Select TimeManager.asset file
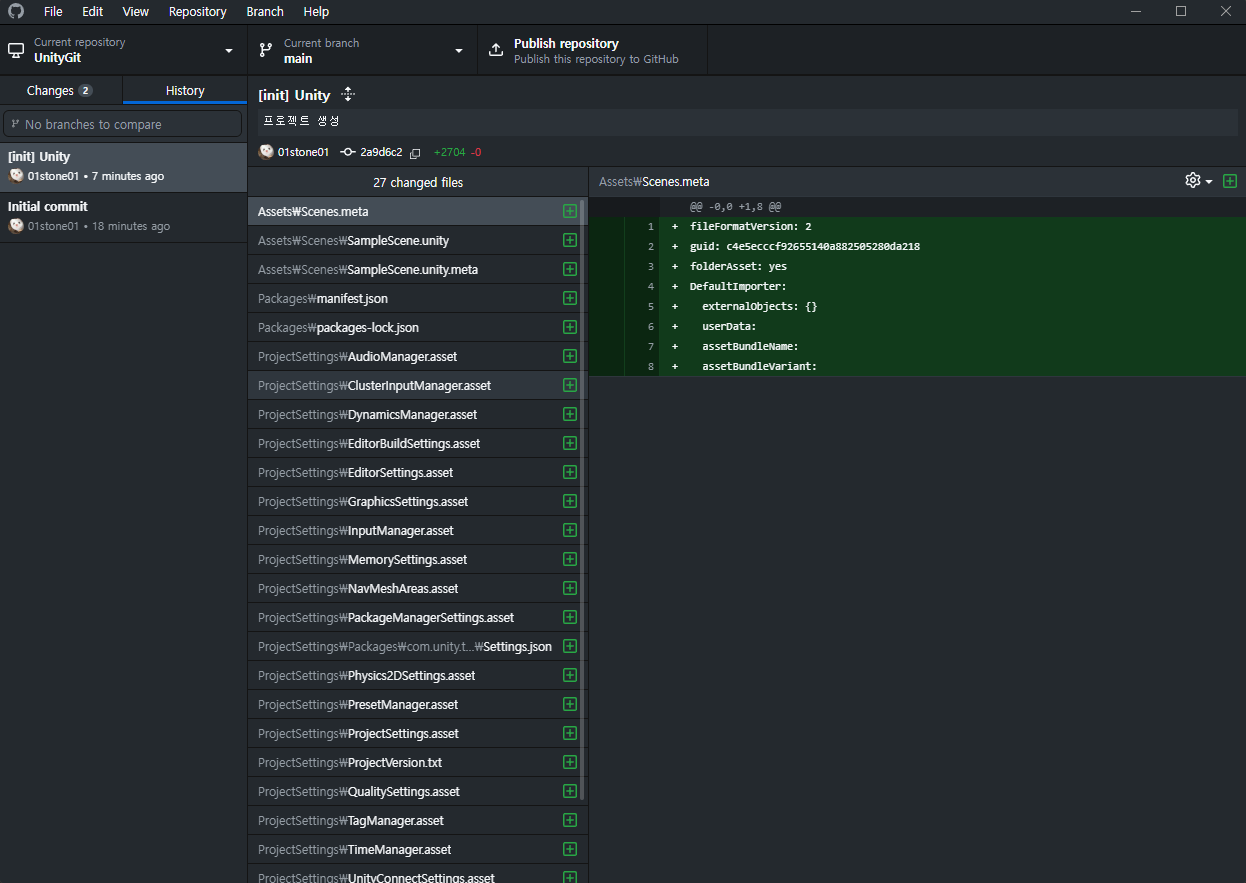Screen dimensions: 1246x883 click(417, 849)
